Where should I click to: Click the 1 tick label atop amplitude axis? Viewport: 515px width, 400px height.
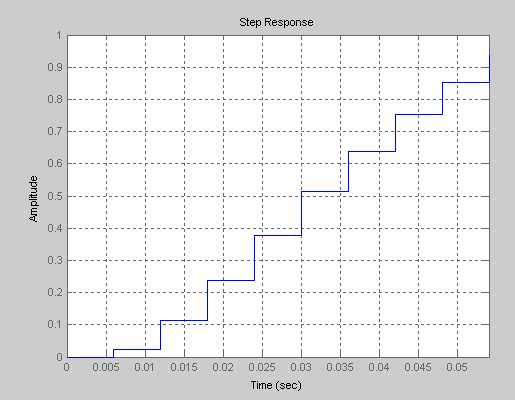click(59, 35)
